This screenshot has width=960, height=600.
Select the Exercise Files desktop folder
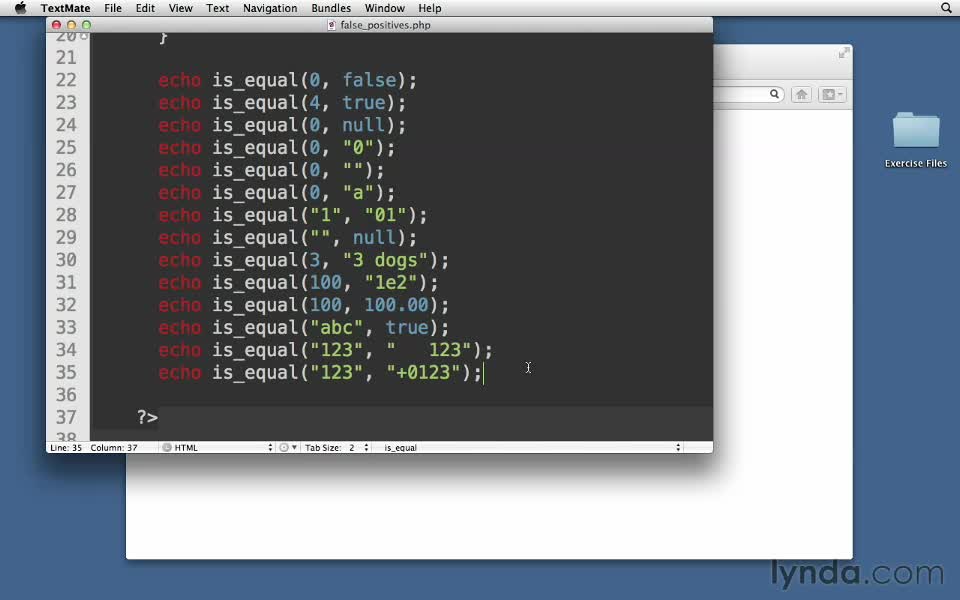(x=916, y=139)
